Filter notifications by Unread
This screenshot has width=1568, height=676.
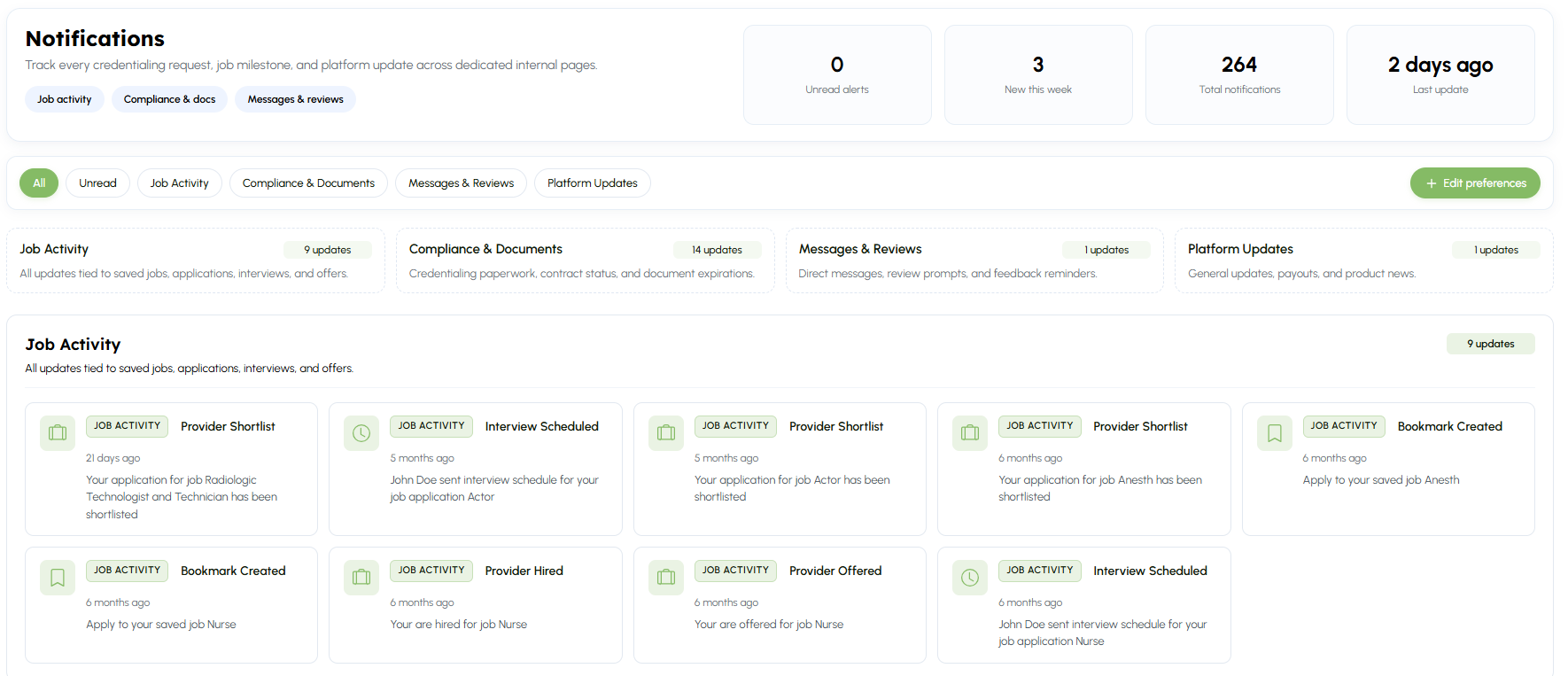[x=97, y=183]
